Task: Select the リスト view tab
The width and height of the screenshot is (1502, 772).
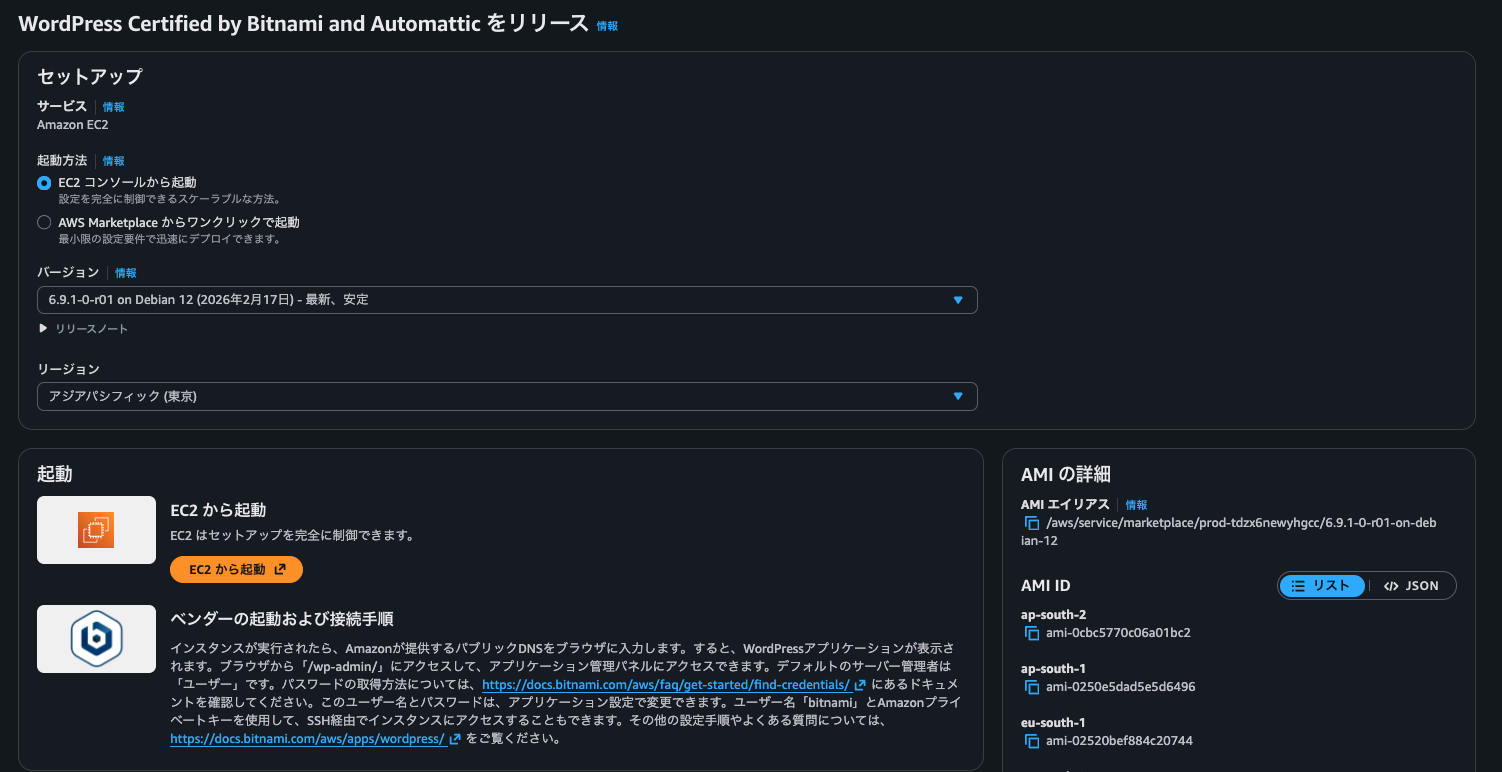Action: coord(1322,585)
